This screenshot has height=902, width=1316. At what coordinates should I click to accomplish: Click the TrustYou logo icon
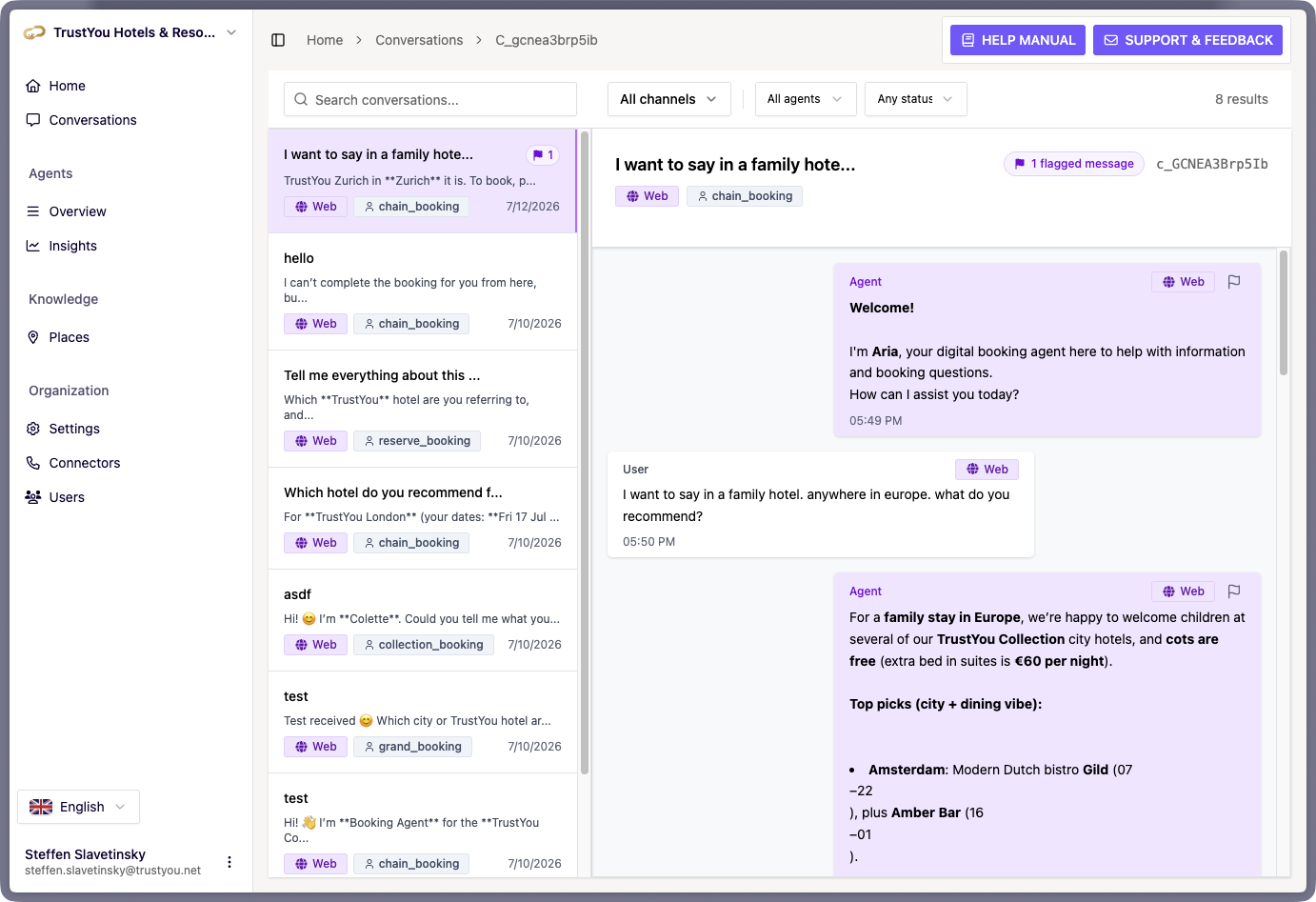pos(34,32)
